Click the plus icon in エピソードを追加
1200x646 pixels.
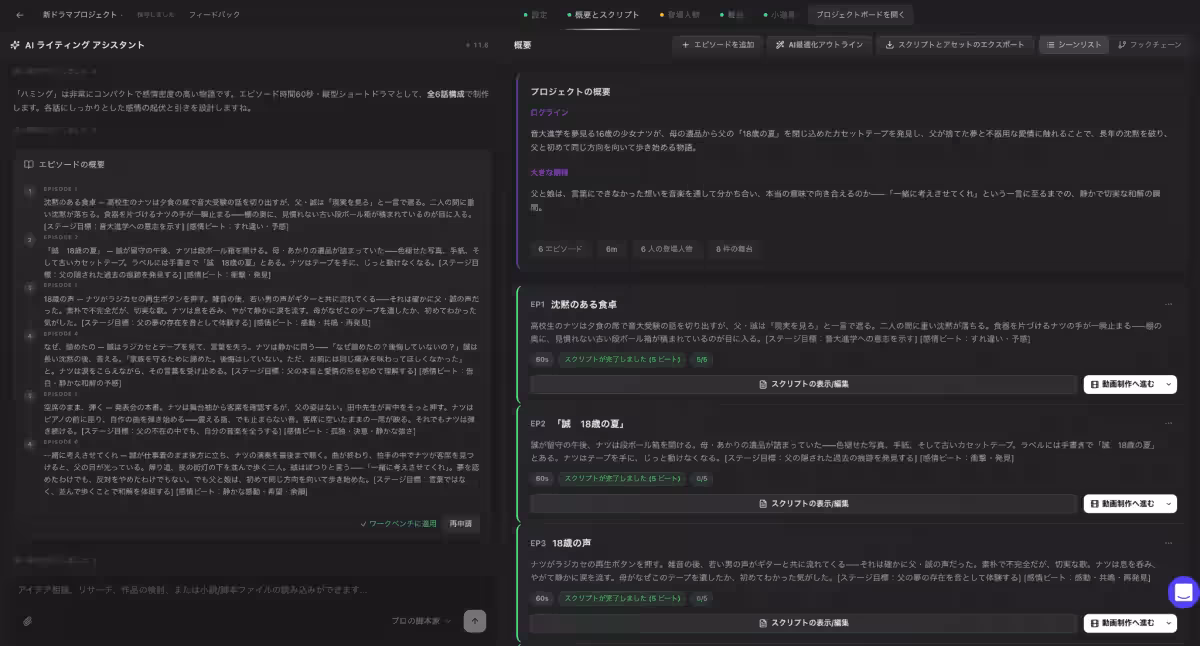tap(685, 45)
